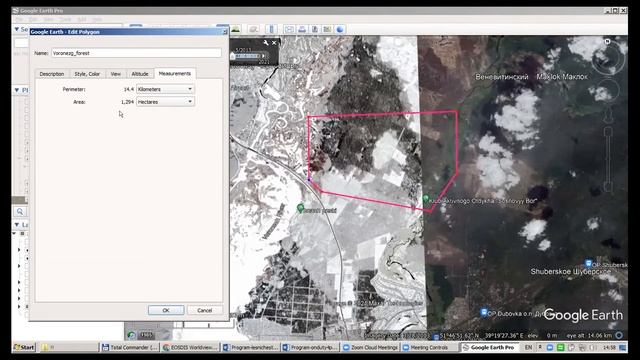
Task: Open the Add menu
Action: click(x=82, y=19)
